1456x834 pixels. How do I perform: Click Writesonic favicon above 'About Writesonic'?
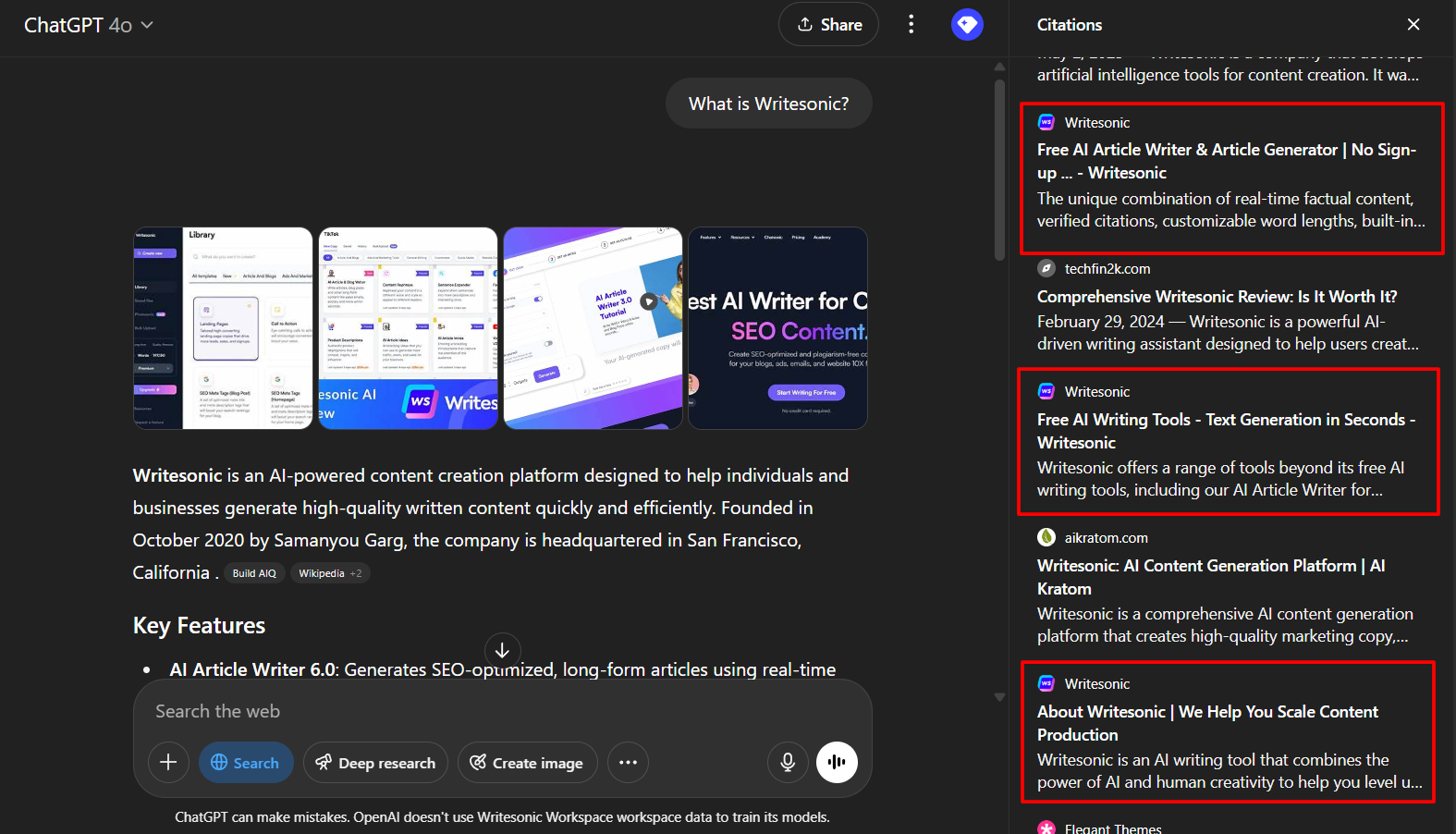[1046, 683]
